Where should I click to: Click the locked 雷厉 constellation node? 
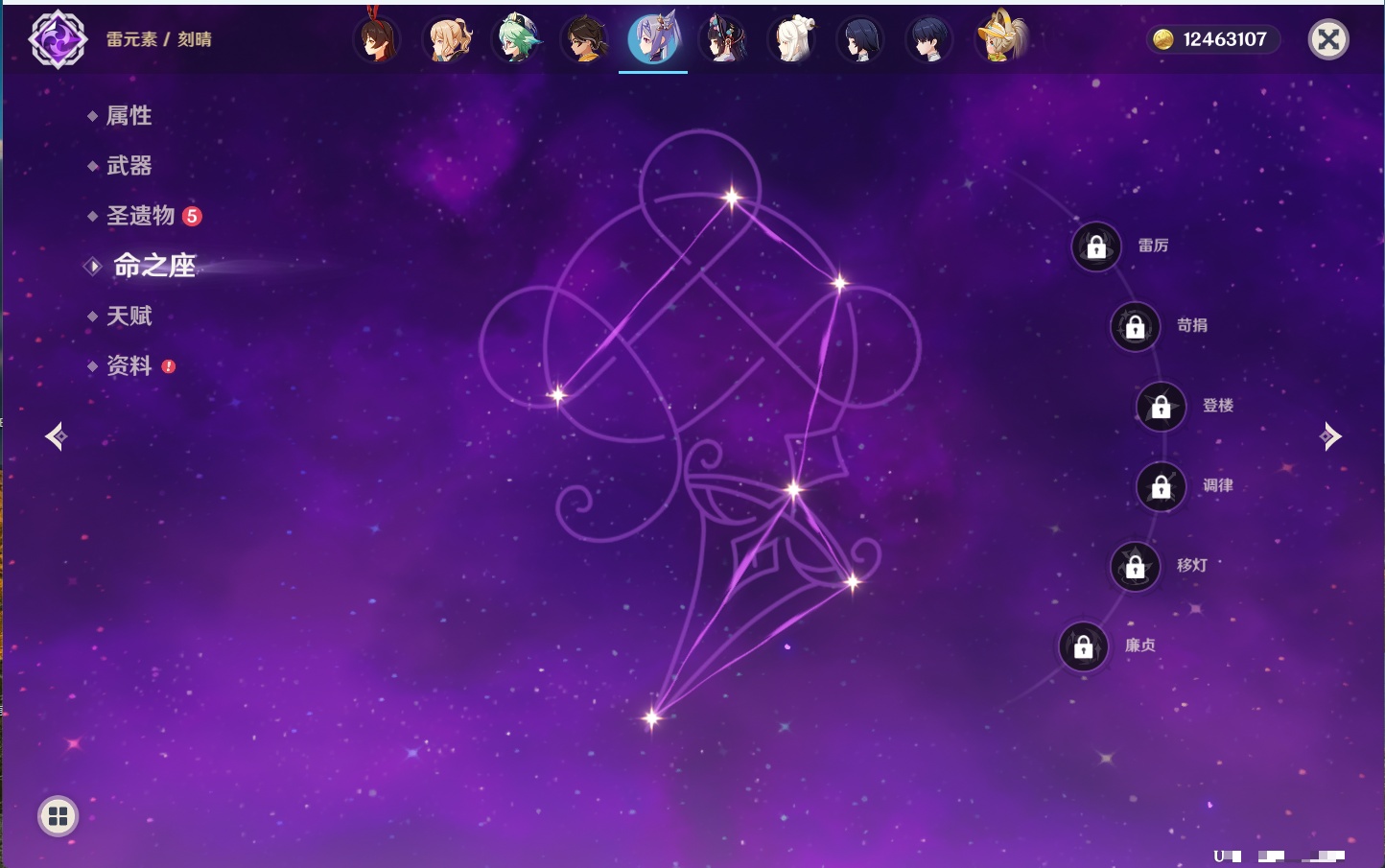[1096, 246]
